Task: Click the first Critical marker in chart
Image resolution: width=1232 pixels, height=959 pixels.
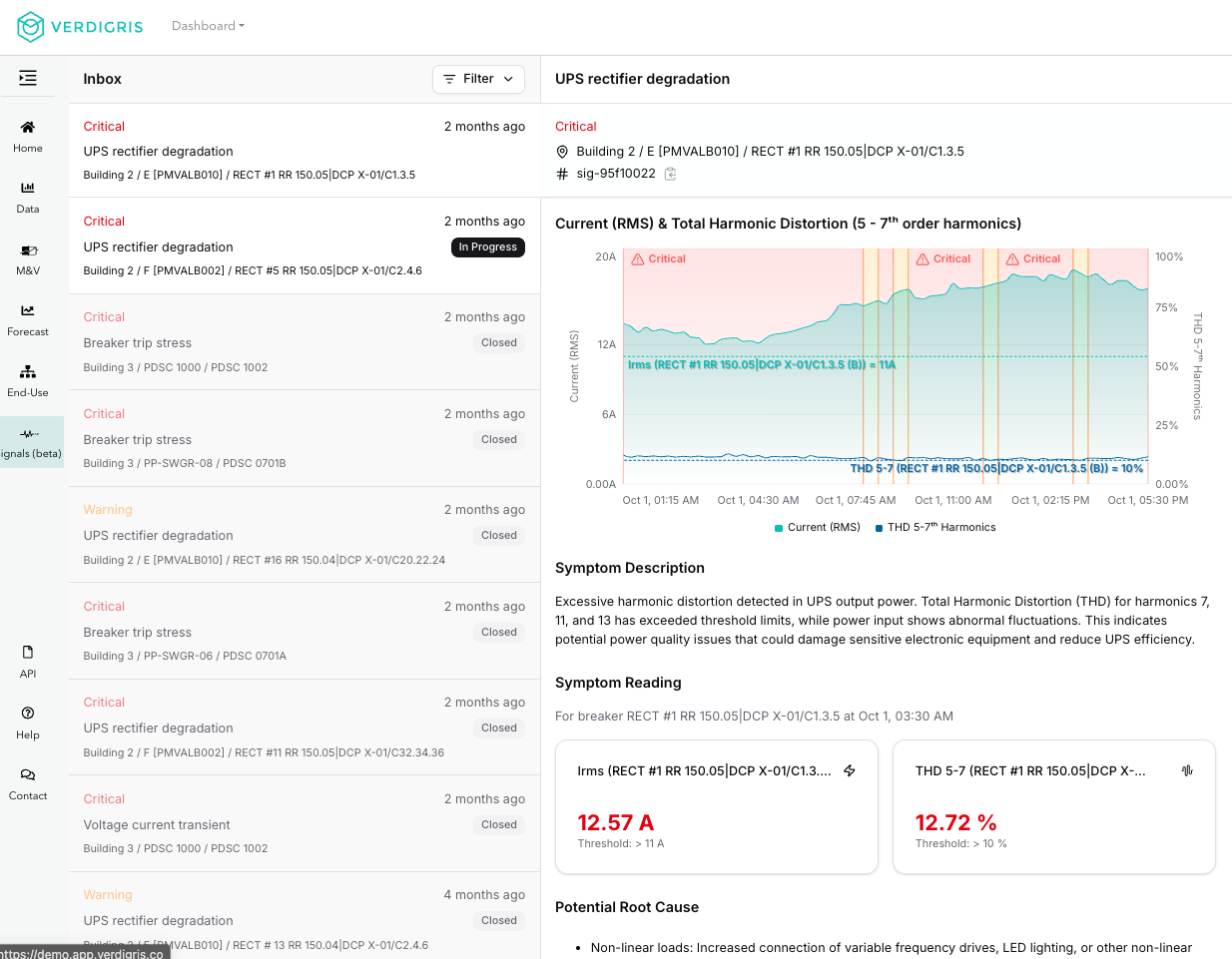Action: pyautogui.click(x=659, y=258)
